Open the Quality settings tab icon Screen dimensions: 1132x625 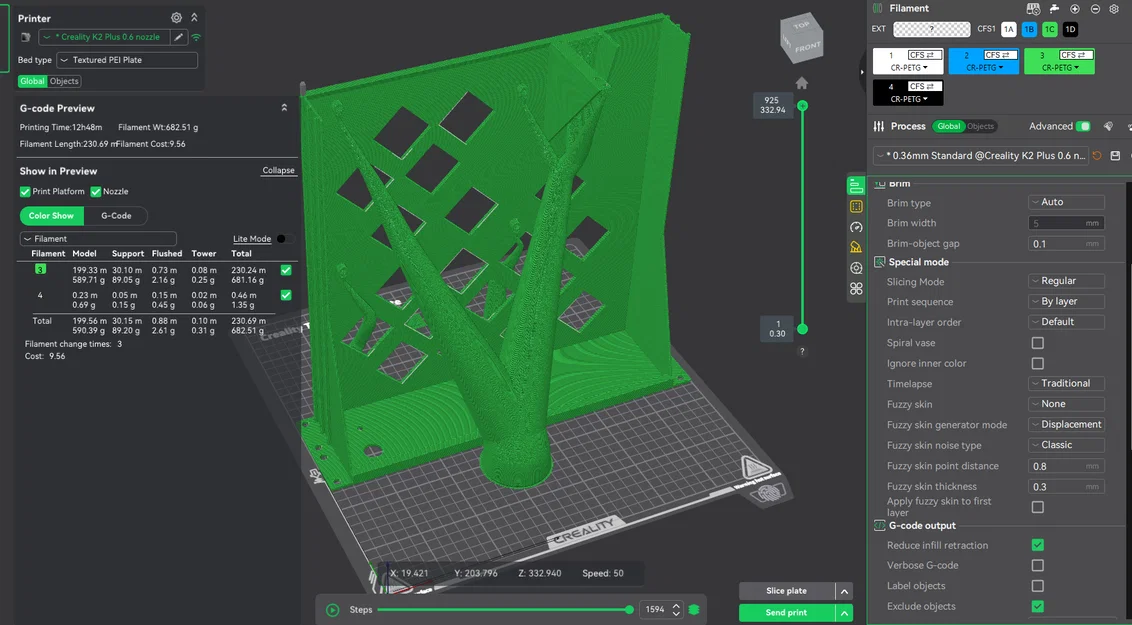855,185
